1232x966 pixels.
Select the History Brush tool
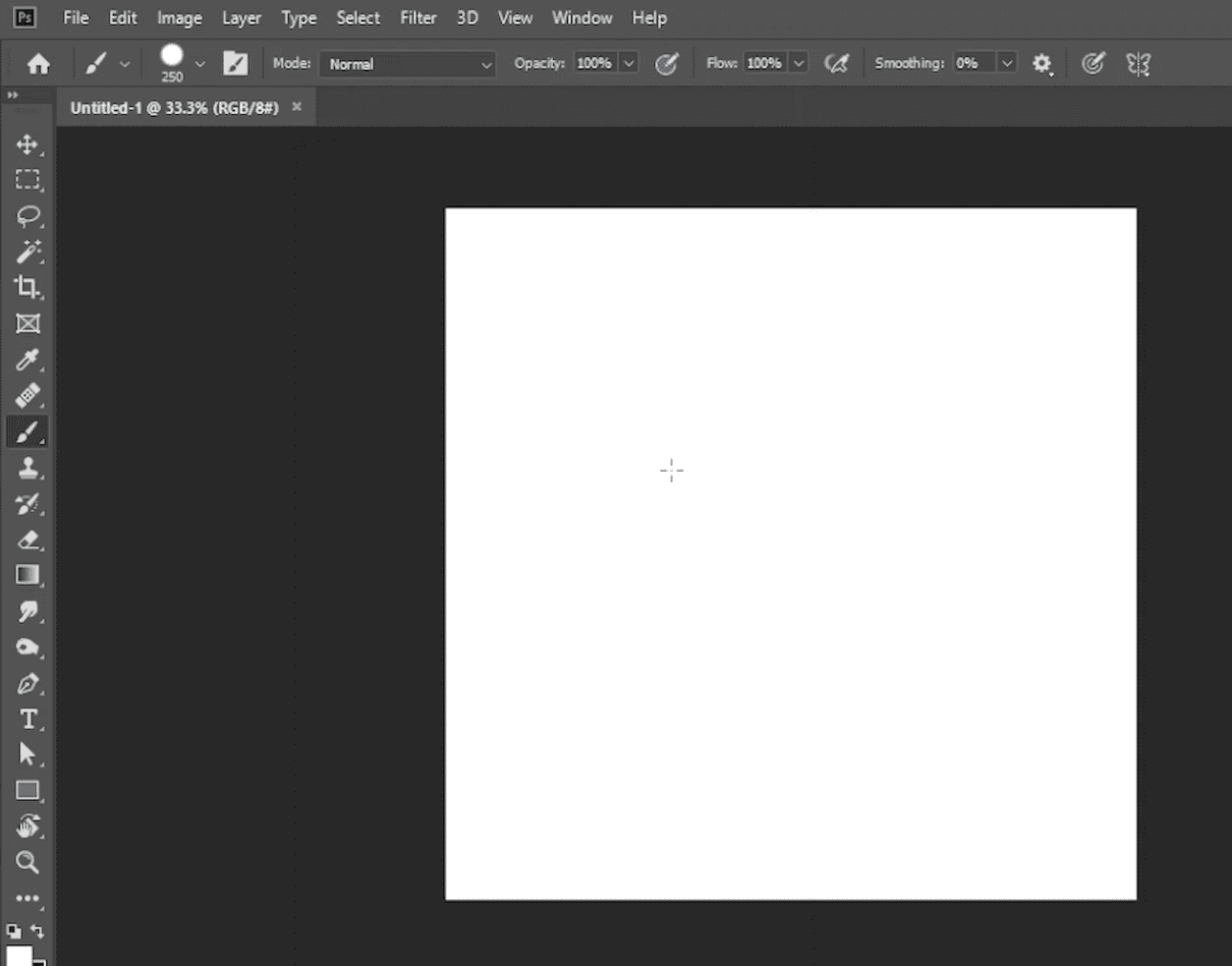coord(27,504)
